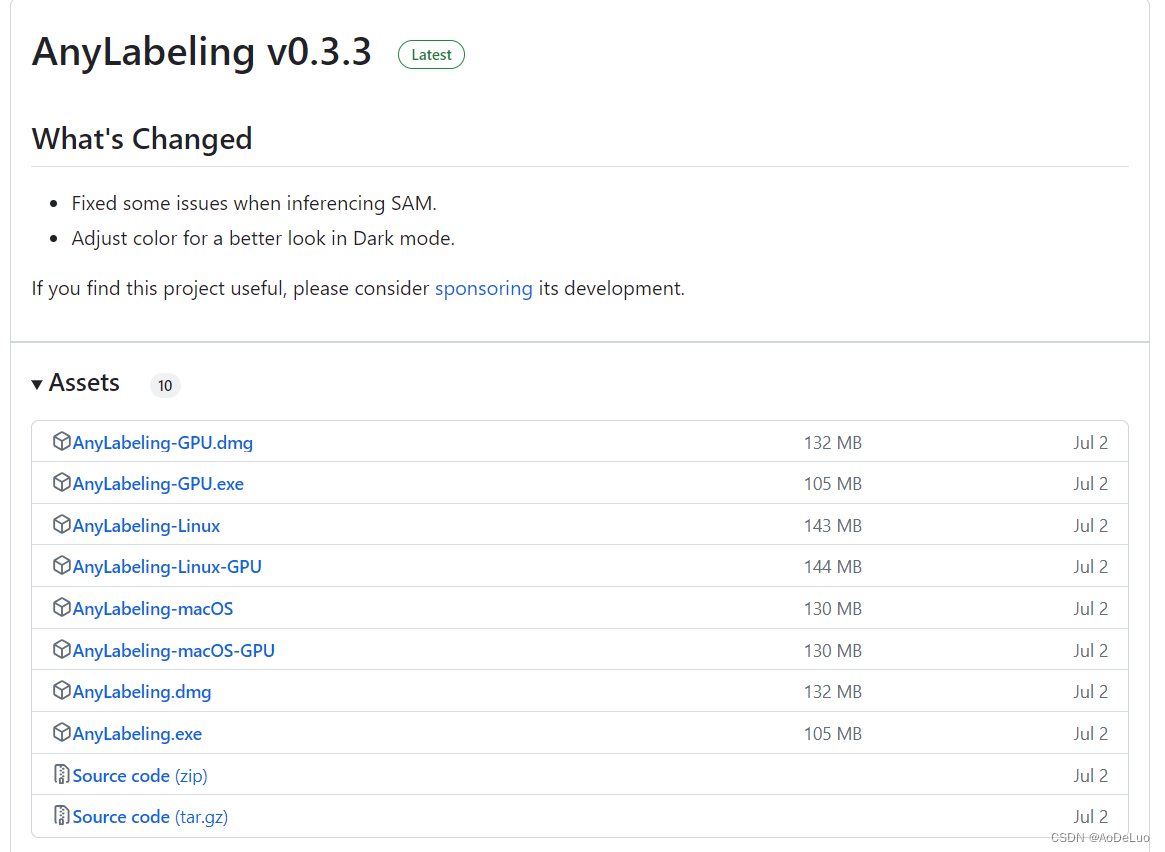Click the 'Fixed some issues when inferencing SAM' bullet
This screenshot has width=1165, height=852.
(x=254, y=204)
